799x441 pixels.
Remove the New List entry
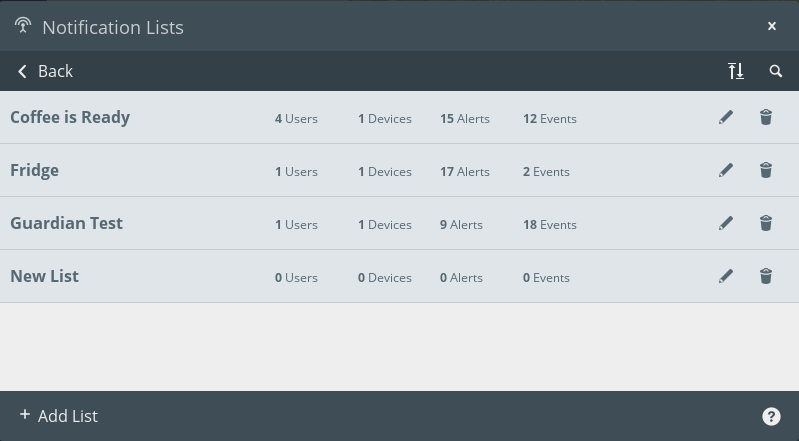point(766,276)
